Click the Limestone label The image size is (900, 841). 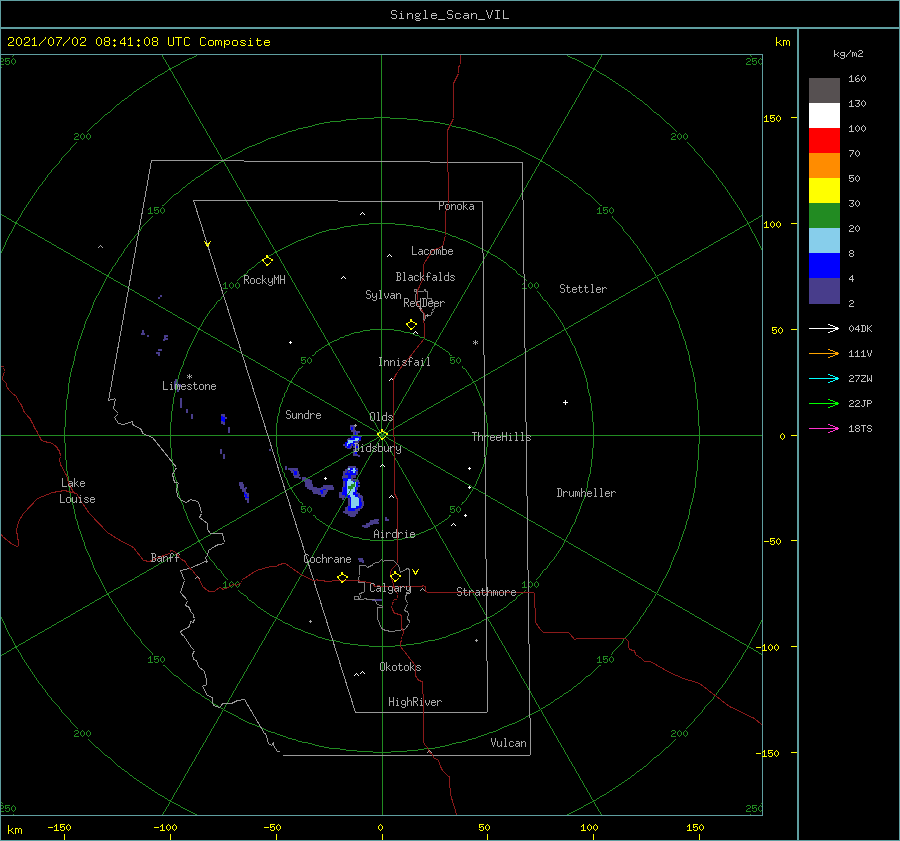[189, 386]
